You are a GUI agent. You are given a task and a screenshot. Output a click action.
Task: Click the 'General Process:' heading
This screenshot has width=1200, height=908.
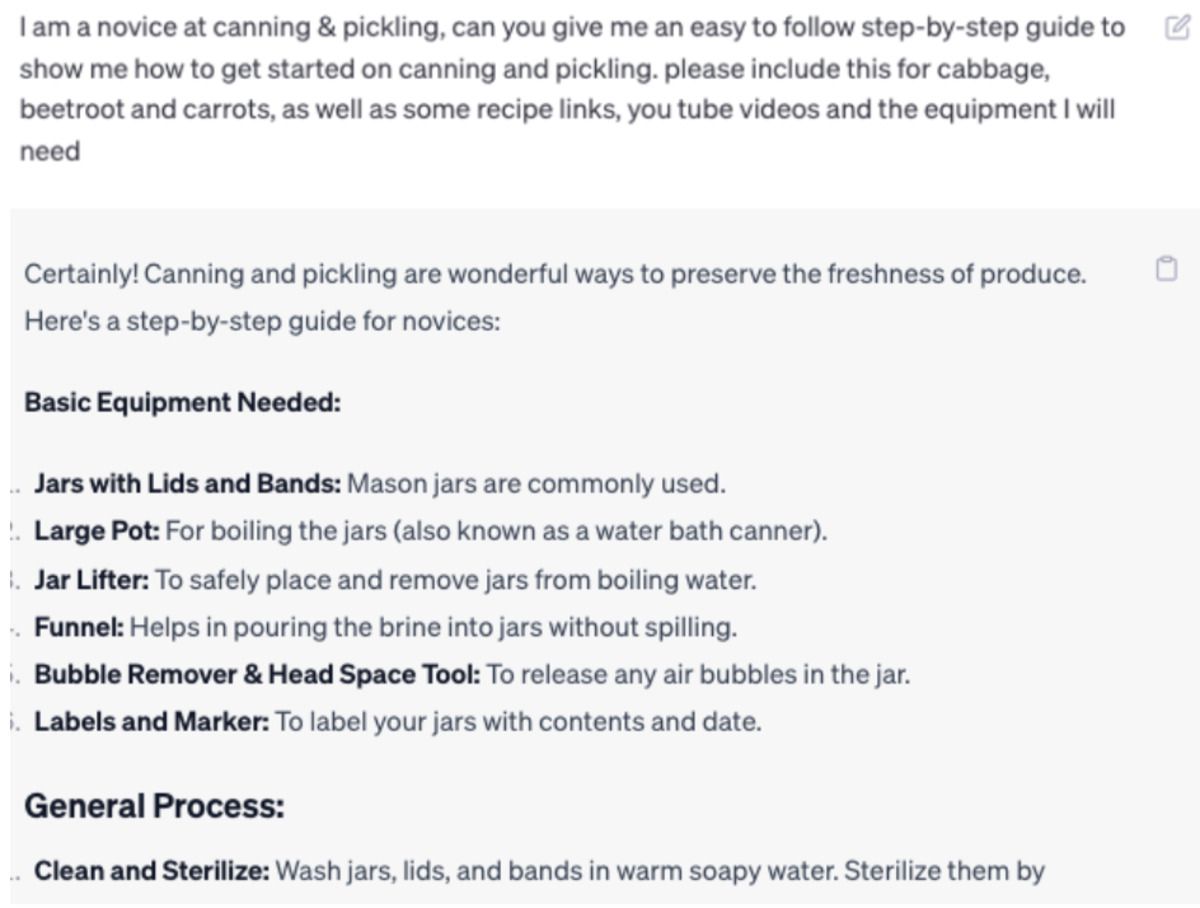tap(154, 806)
